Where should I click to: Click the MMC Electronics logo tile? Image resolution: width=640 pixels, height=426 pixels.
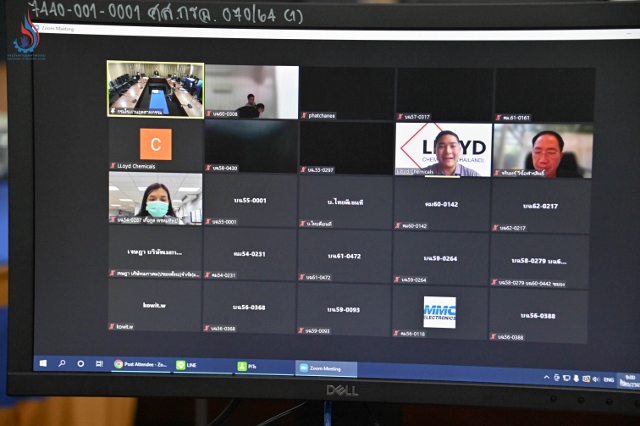(440, 311)
